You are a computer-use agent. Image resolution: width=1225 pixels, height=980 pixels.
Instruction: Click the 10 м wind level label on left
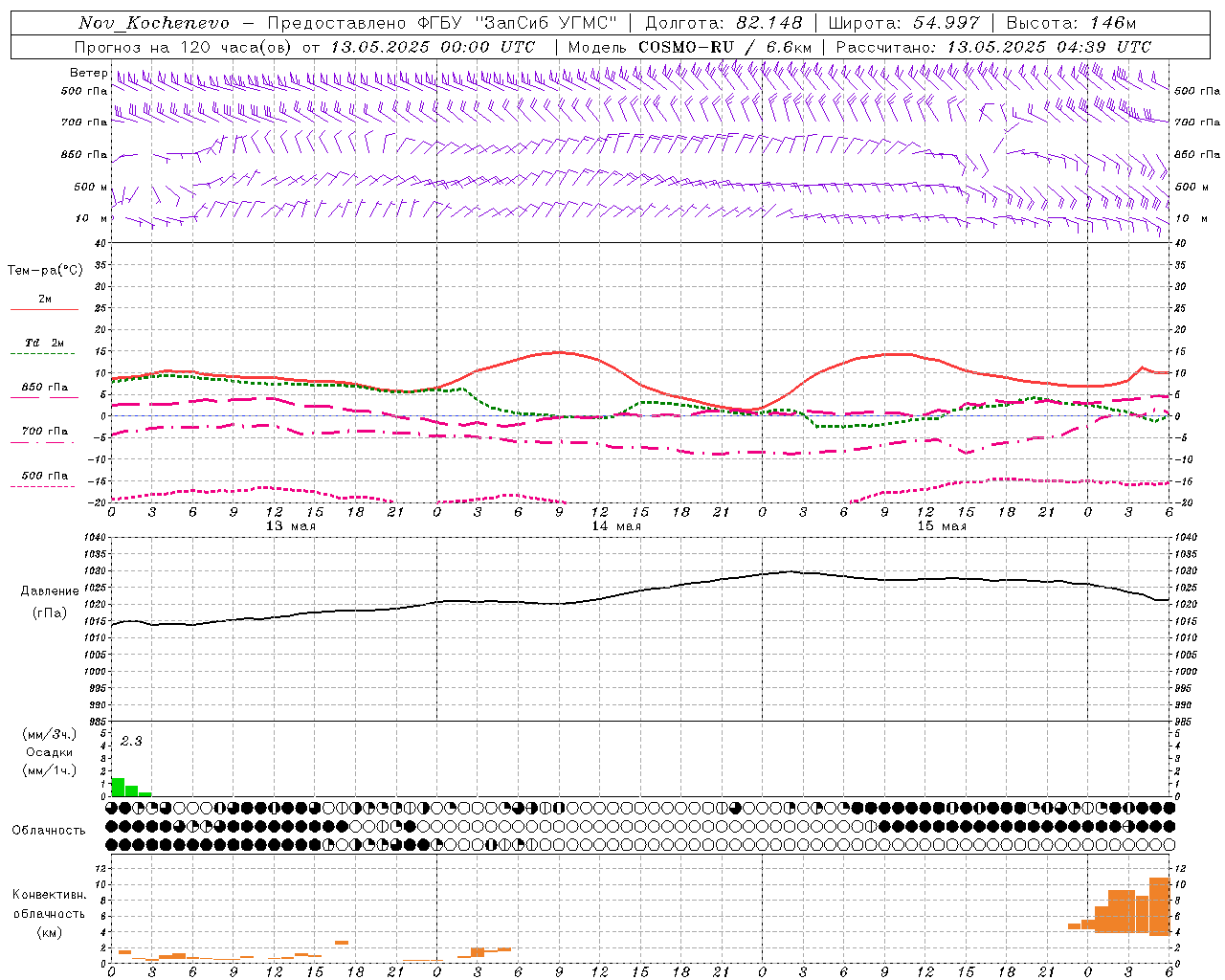(92, 218)
